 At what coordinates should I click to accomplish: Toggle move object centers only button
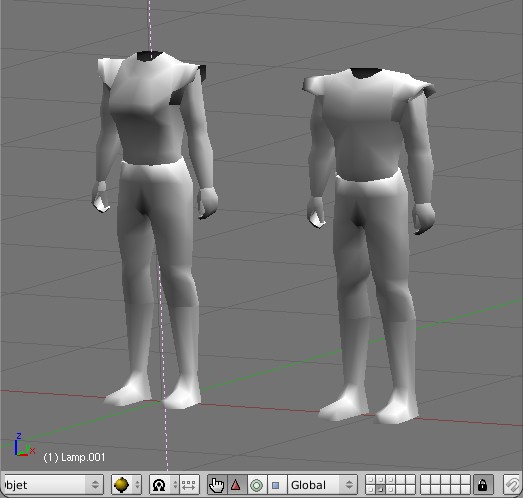tap(189, 485)
